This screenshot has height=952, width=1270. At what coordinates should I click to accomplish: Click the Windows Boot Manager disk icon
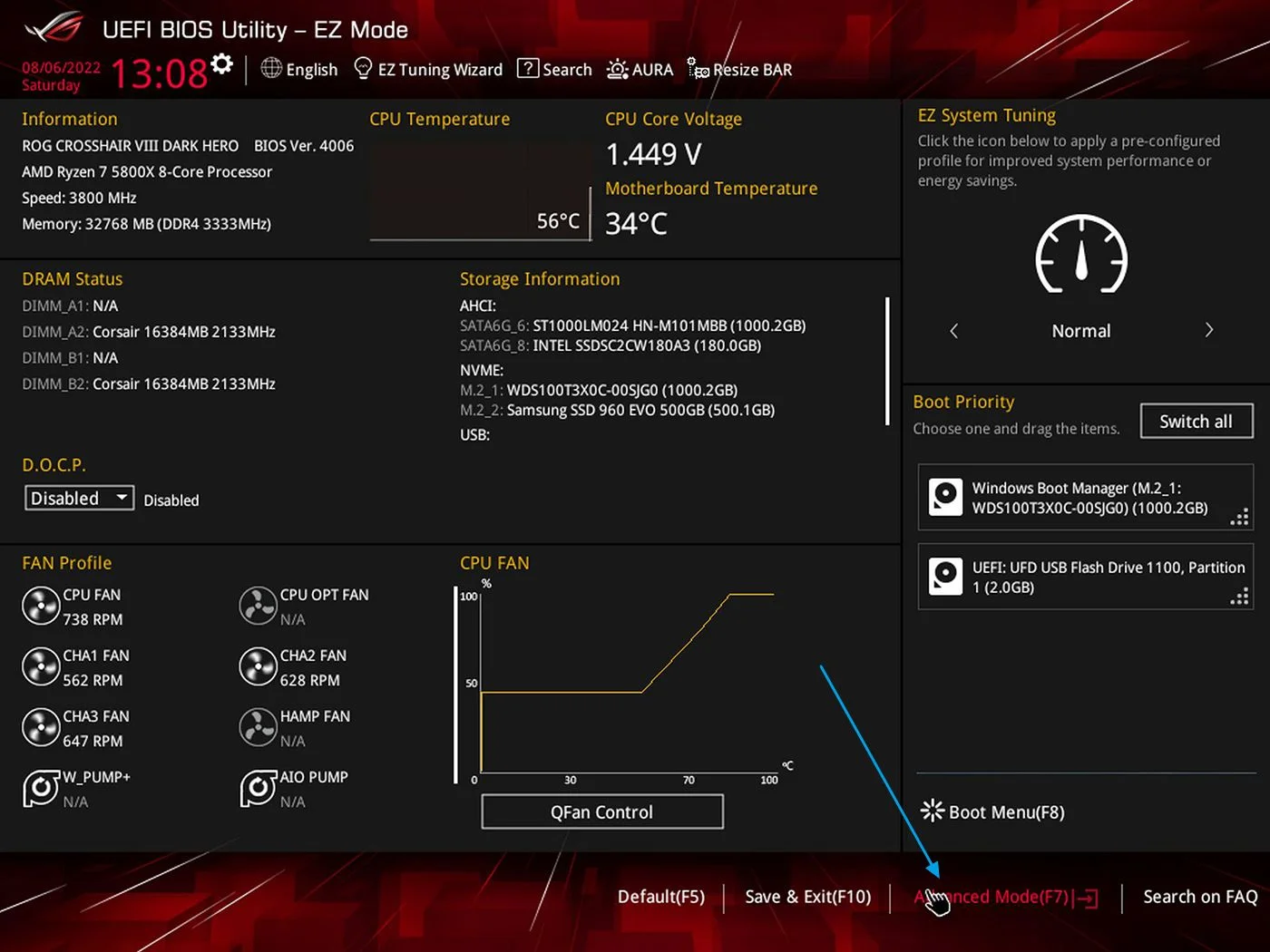pos(945,498)
